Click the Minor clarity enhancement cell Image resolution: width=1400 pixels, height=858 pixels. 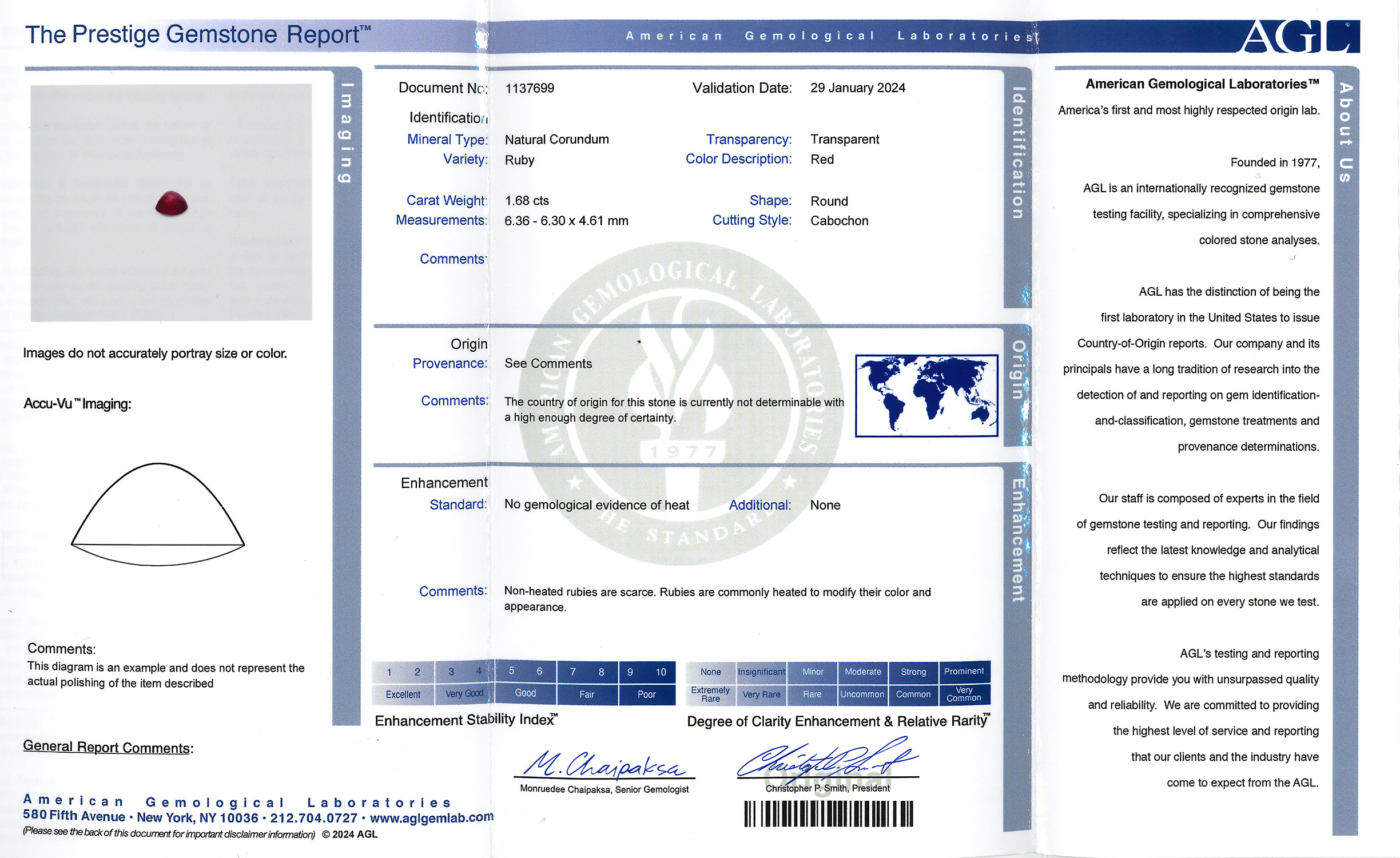click(812, 672)
